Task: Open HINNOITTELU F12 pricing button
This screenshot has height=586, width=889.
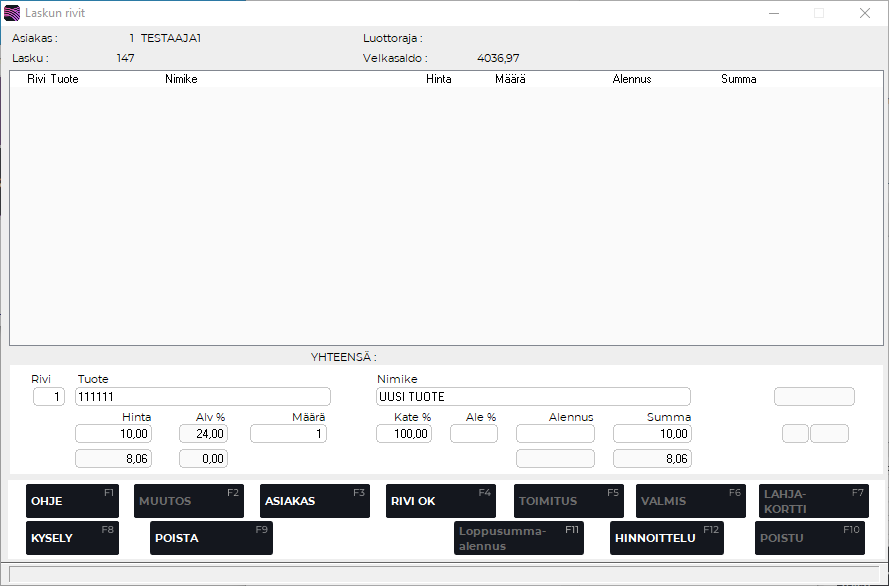Action: [x=665, y=538]
